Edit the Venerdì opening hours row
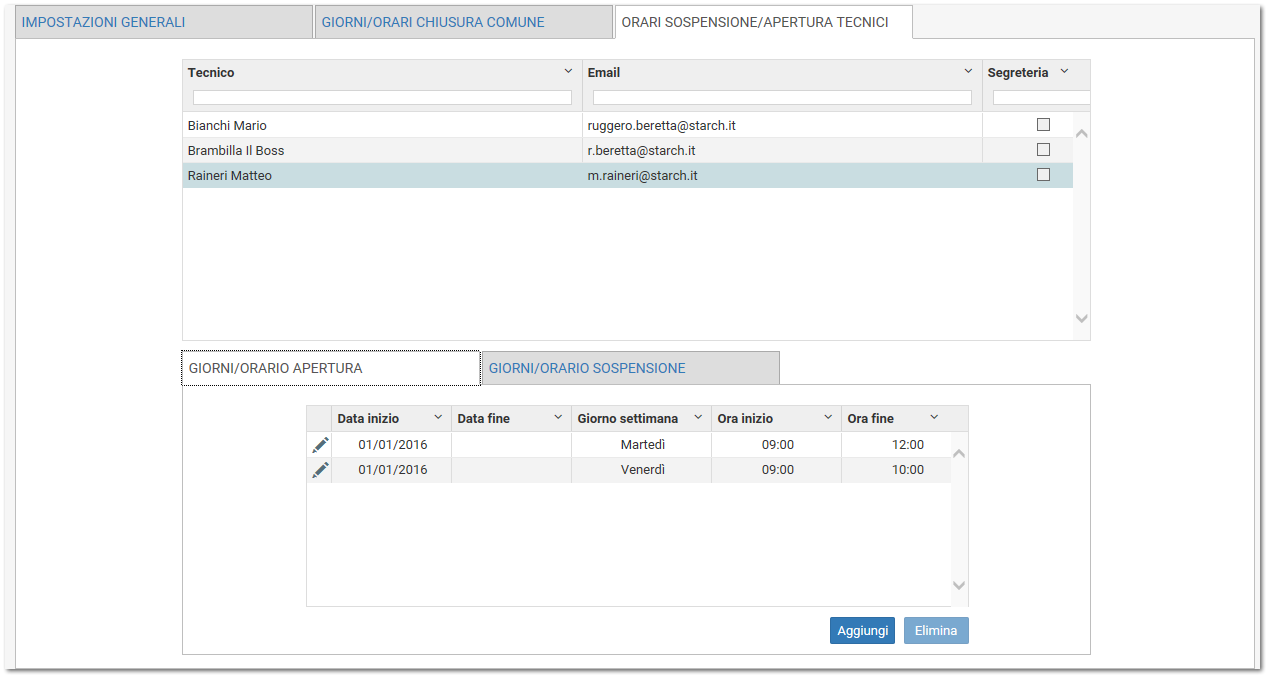Image resolution: width=1269 pixels, height=678 pixels. 320,470
